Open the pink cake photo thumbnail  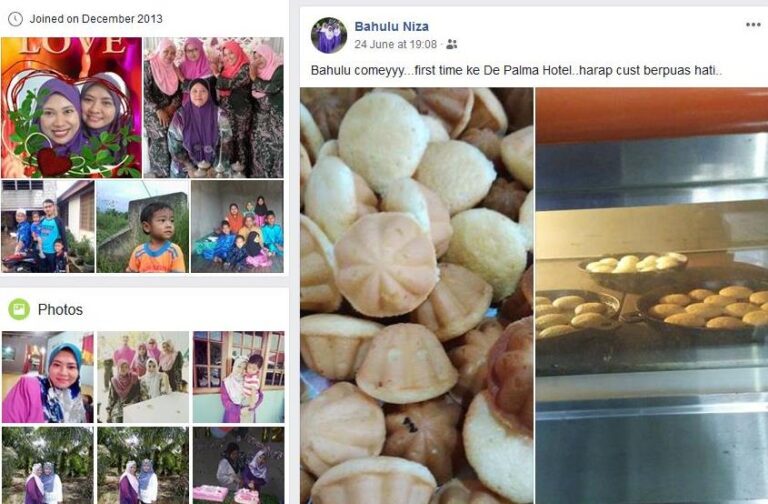coord(239,465)
